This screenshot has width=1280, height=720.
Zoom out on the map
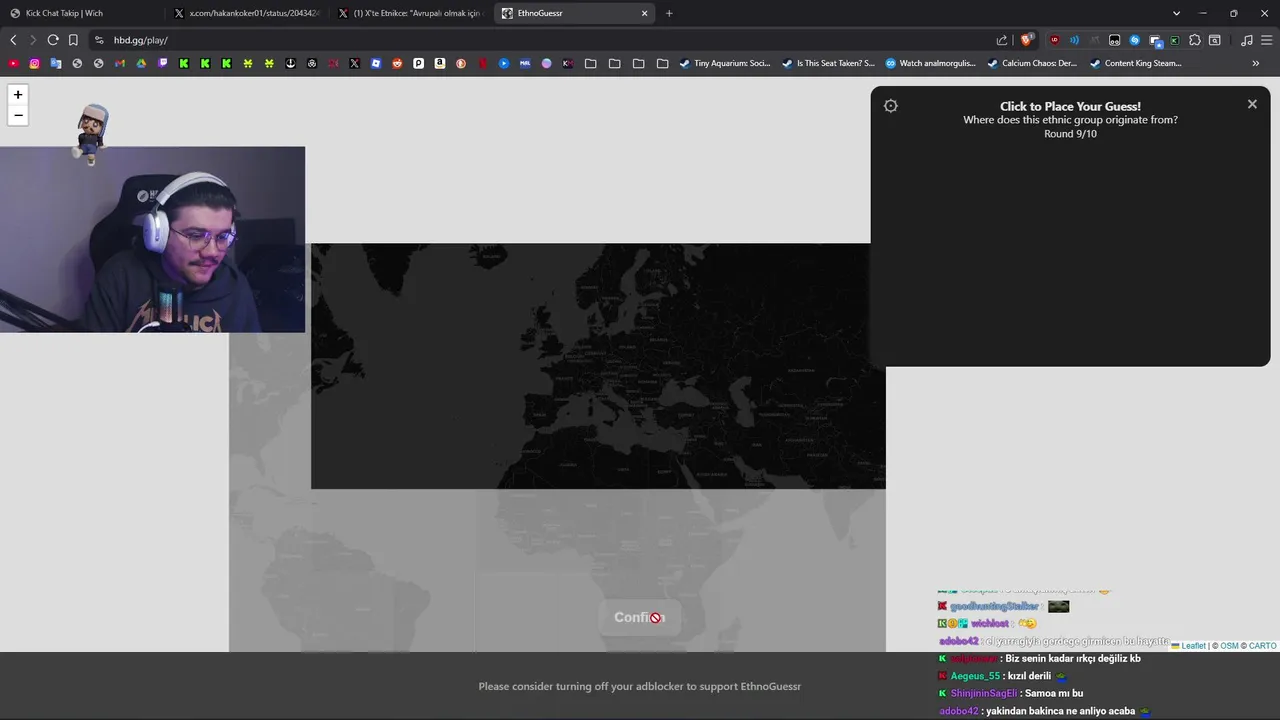pos(18,115)
